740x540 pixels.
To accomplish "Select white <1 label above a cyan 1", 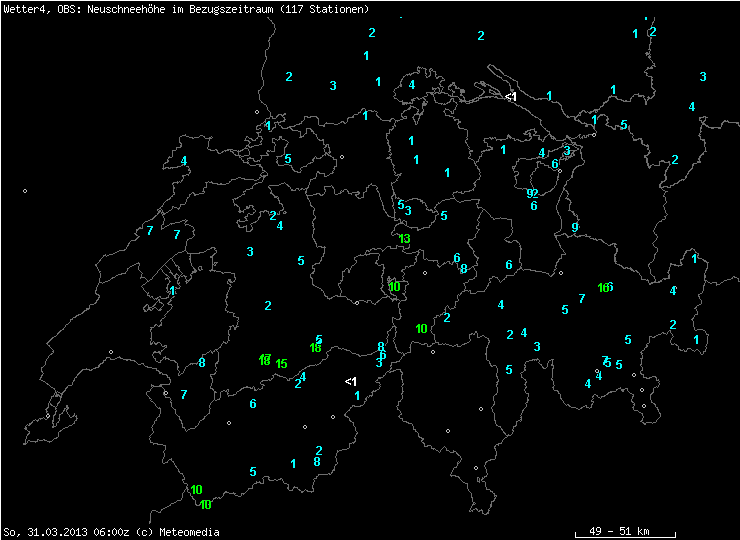I will [350, 382].
